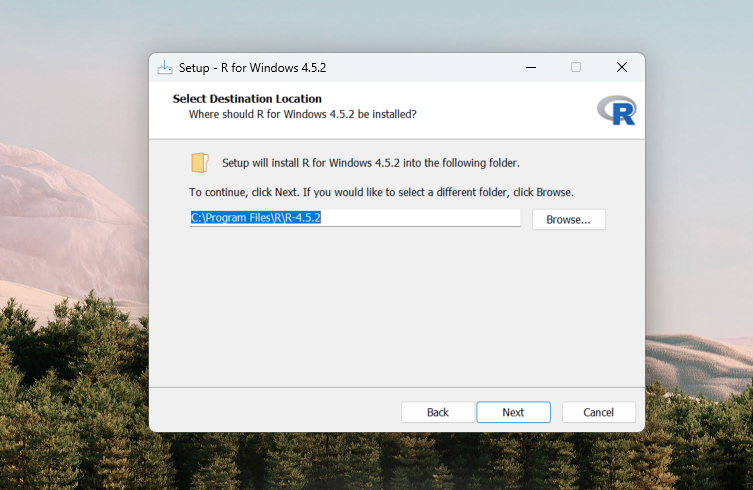This screenshot has height=490, width=753.
Task: Click the yellow folder icon
Action: (201, 163)
